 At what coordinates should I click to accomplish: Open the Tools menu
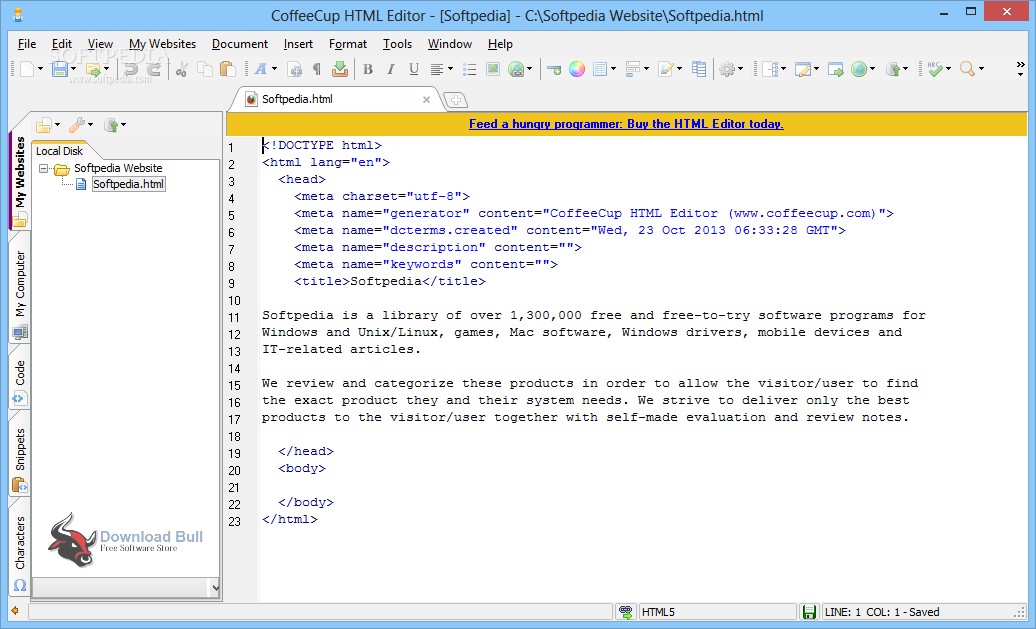397,44
